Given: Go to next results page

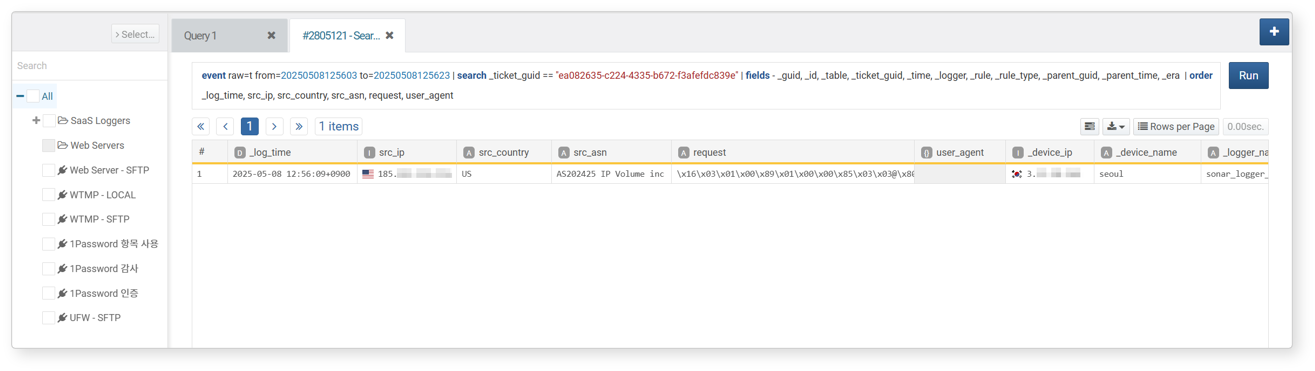Looking at the screenshot, I should pos(274,126).
